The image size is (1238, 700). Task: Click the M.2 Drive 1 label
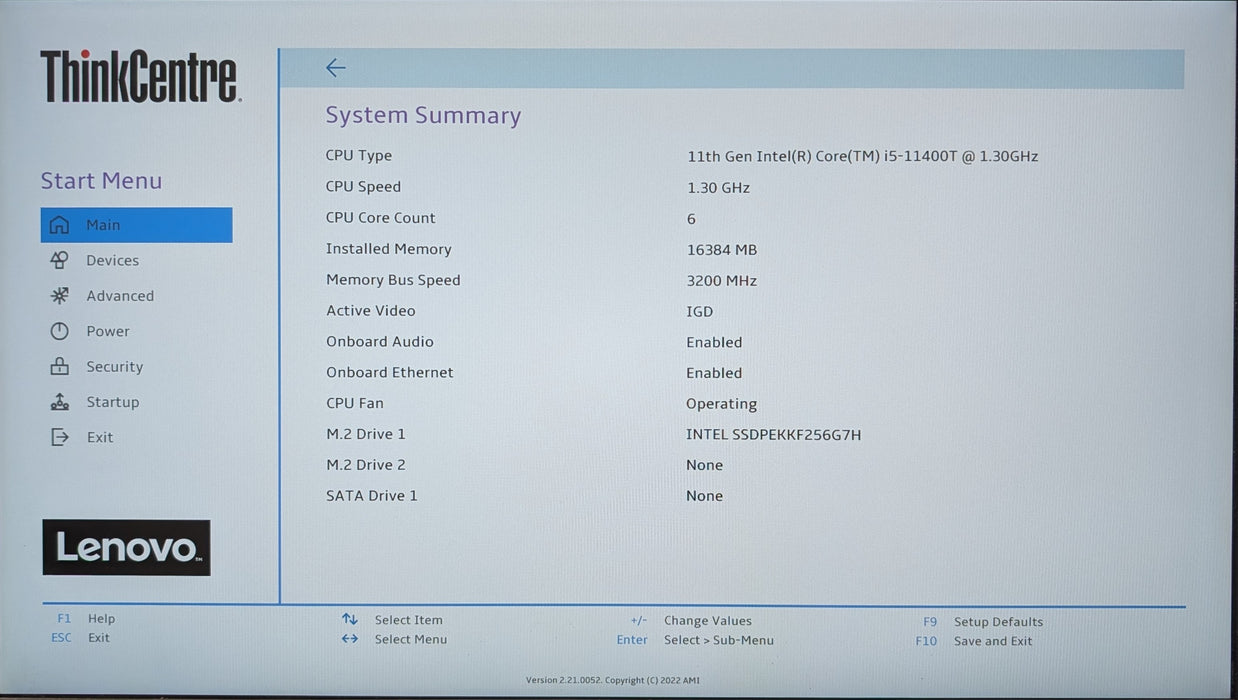click(366, 434)
